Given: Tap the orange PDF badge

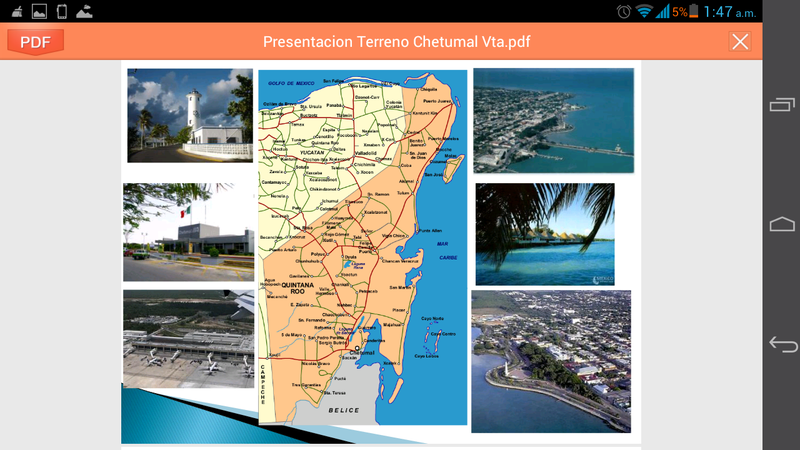Looking at the screenshot, I should (35, 41).
